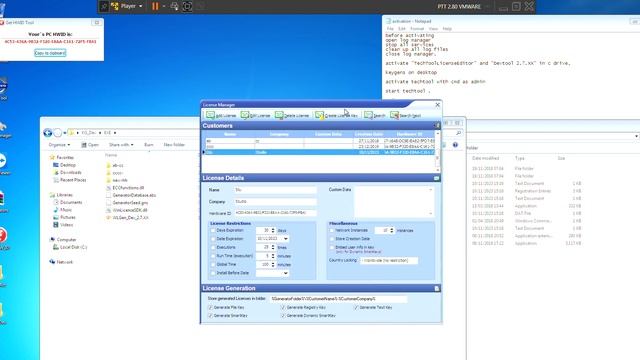Image resolution: width=640 pixels, height=360 pixels.
Task: Open the Edit menu in Notepad
Action: tap(402, 29)
